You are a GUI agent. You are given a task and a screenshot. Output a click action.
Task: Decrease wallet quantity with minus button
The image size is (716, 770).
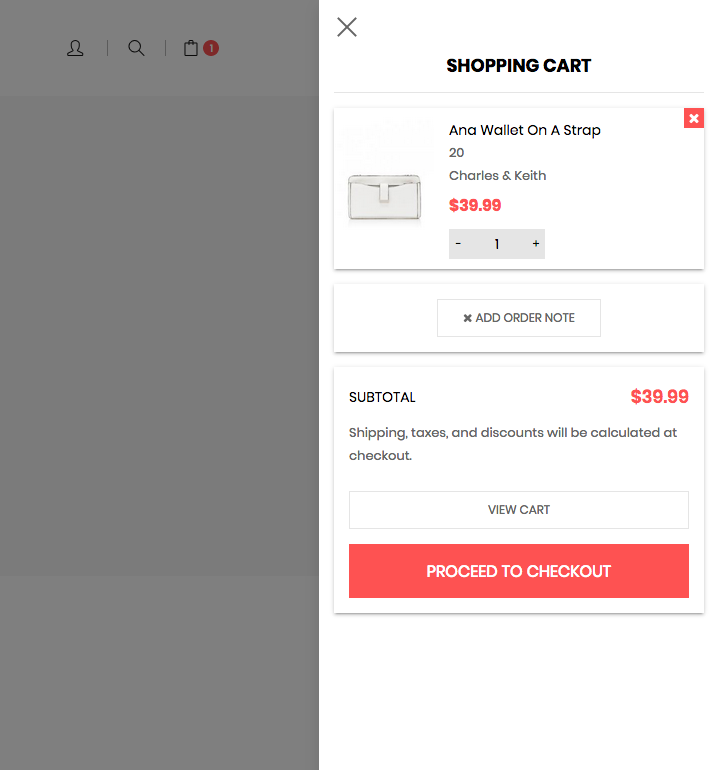click(458, 244)
